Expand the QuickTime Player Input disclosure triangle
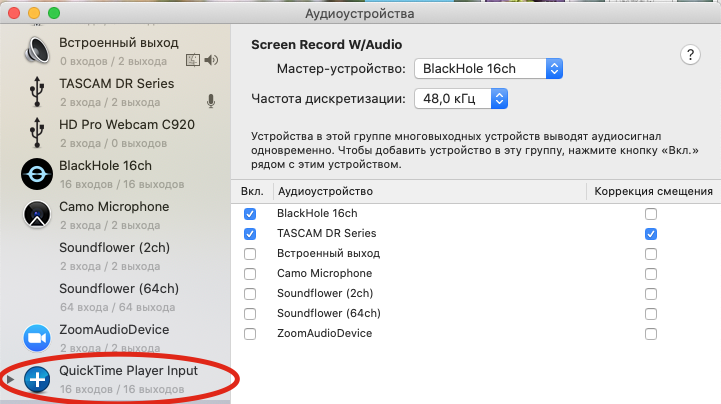Image resolution: width=721 pixels, height=404 pixels. pyautogui.click(x=10, y=379)
